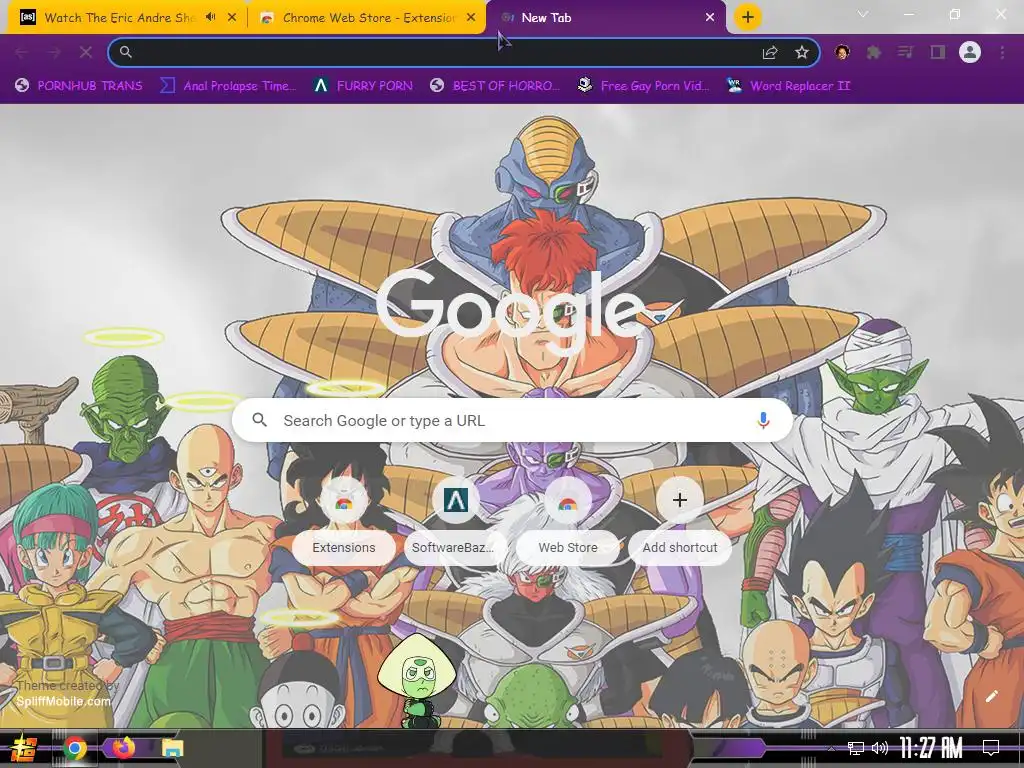Open the volume tray icon
This screenshot has width=1024, height=768.
(880, 748)
